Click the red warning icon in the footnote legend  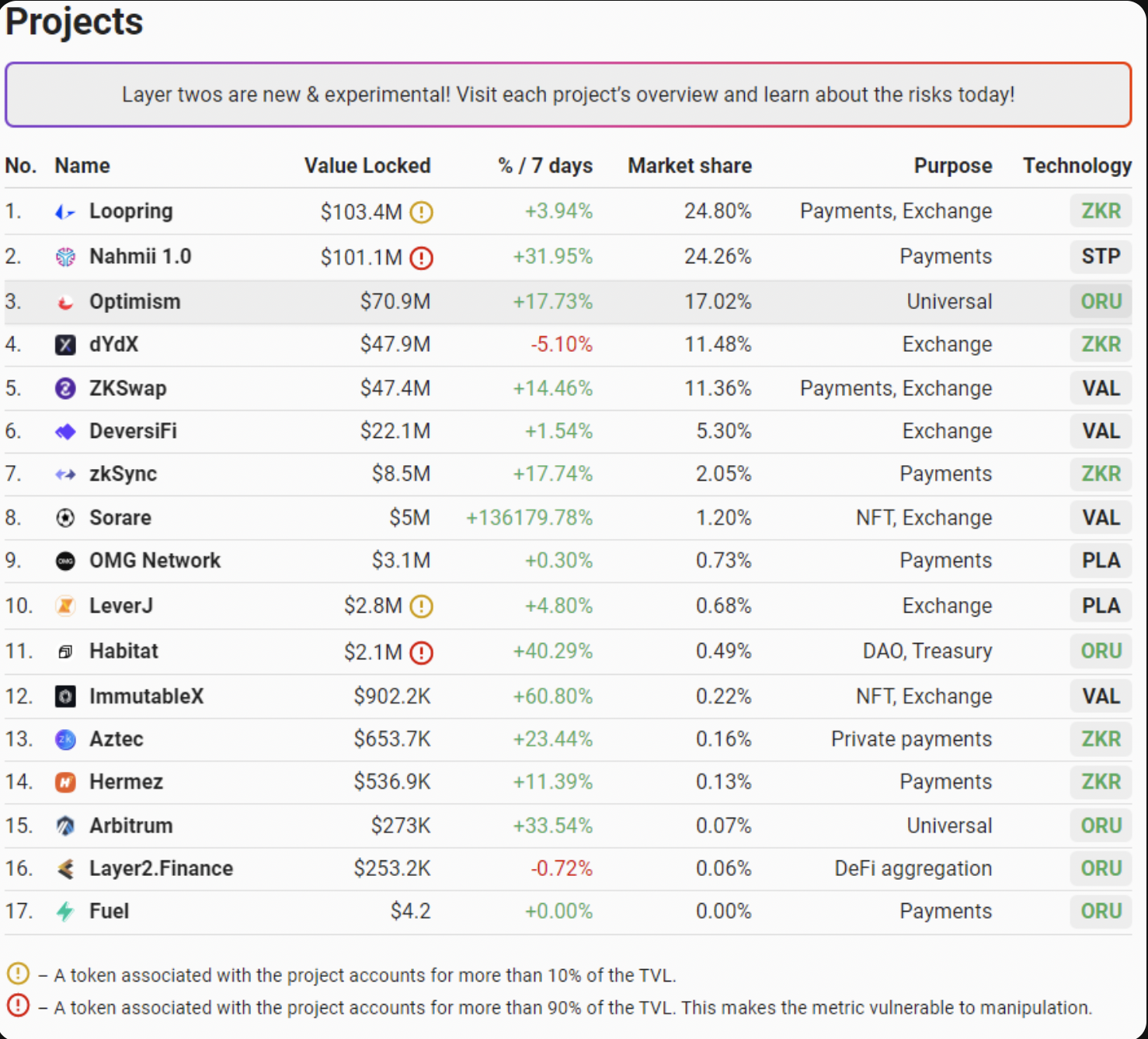click(18, 1006)
